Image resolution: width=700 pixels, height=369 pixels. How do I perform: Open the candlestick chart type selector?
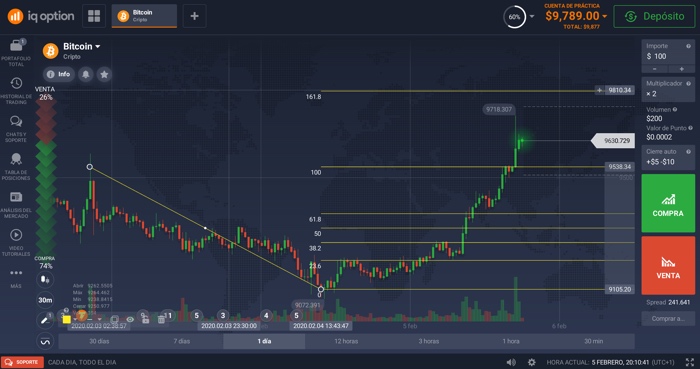45,280
